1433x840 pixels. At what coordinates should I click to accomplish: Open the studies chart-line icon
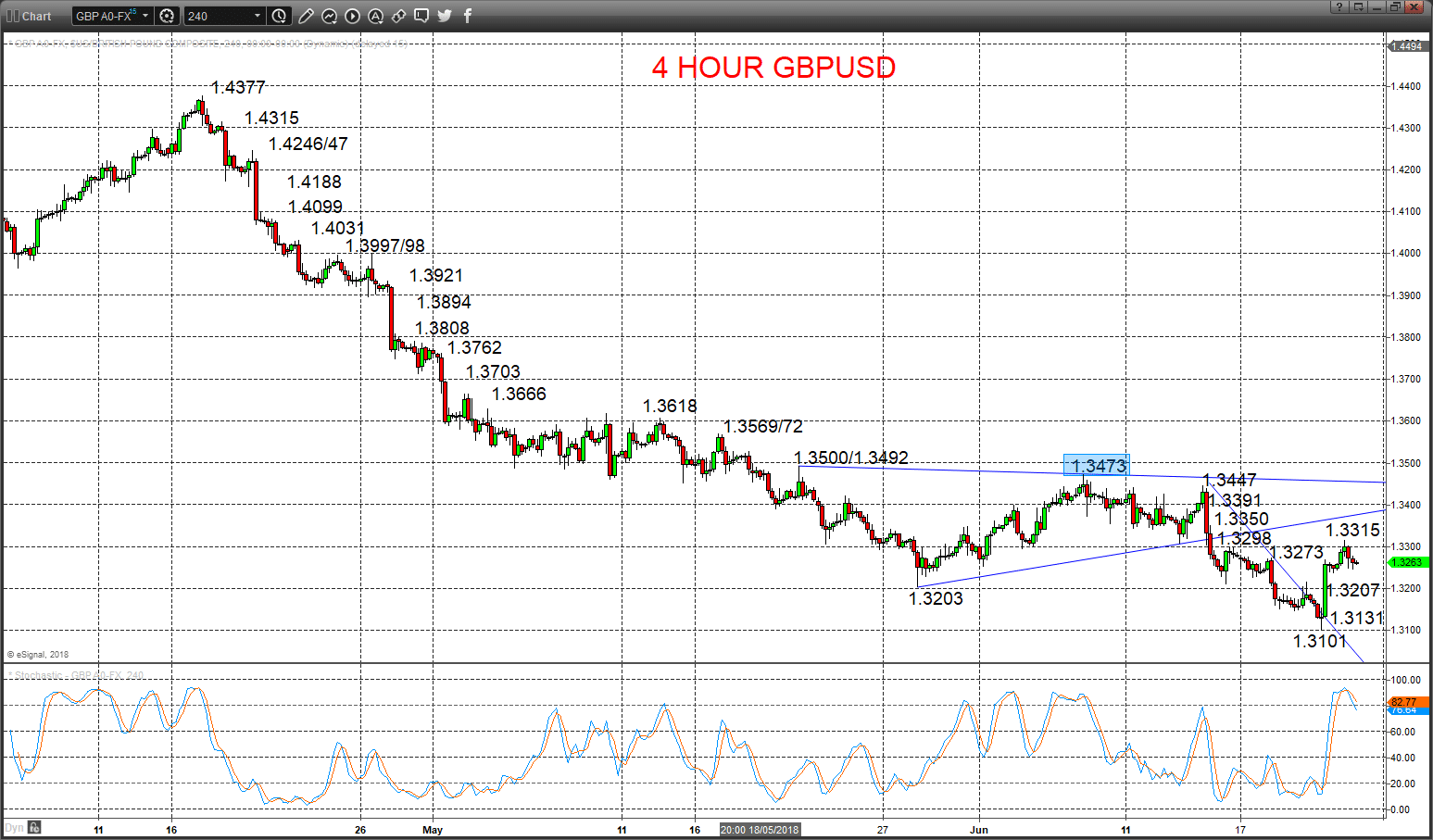(330, 16)
